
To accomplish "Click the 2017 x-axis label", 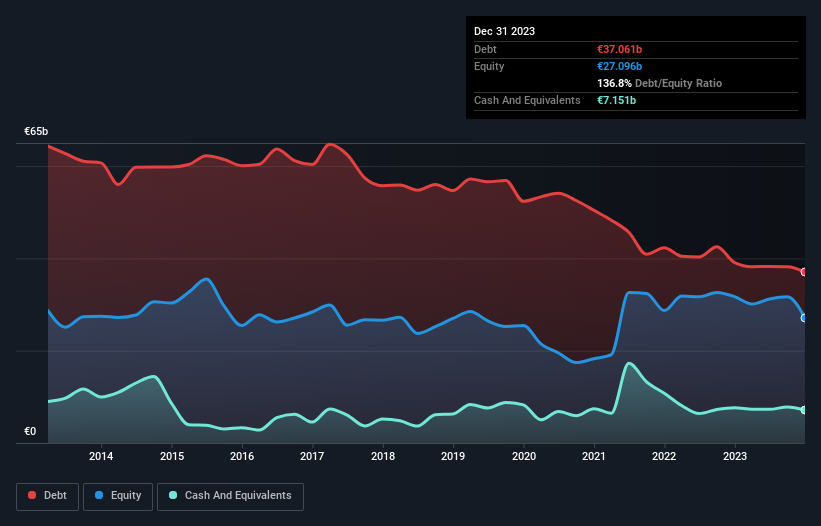I will pos(312,456).
